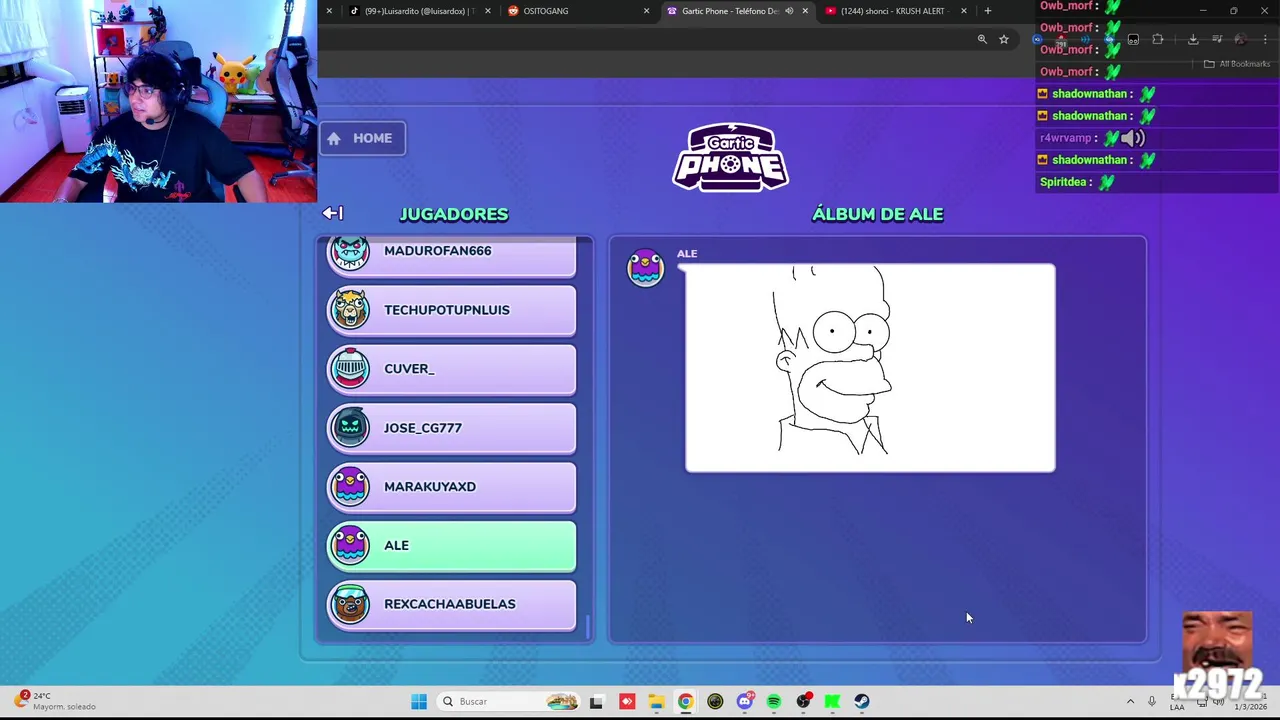1280x720 pixels.
Task: Click the Gartic Phone logo
Action: click(x=731, y=157)
